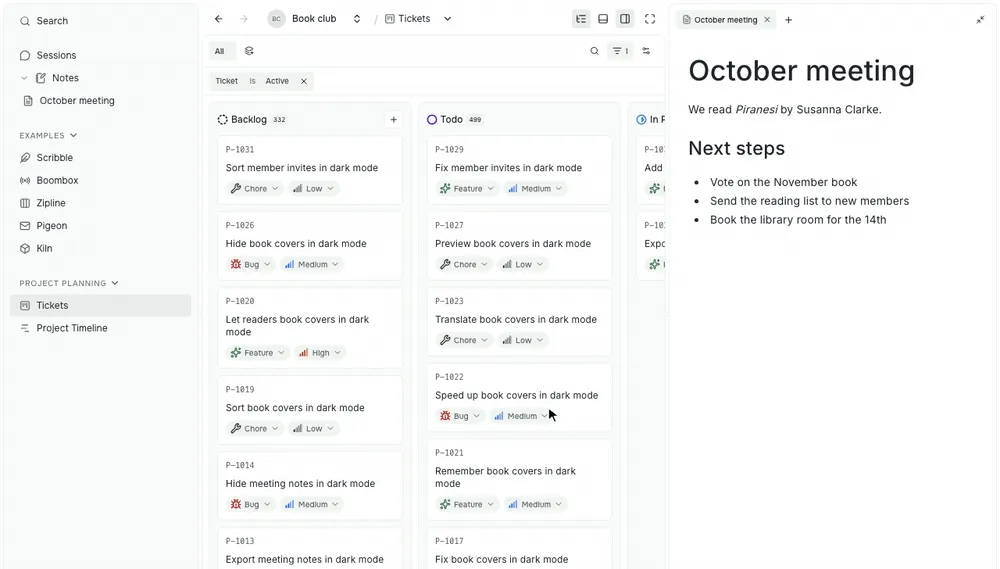Go forward with the right arrow

(244, 19)
